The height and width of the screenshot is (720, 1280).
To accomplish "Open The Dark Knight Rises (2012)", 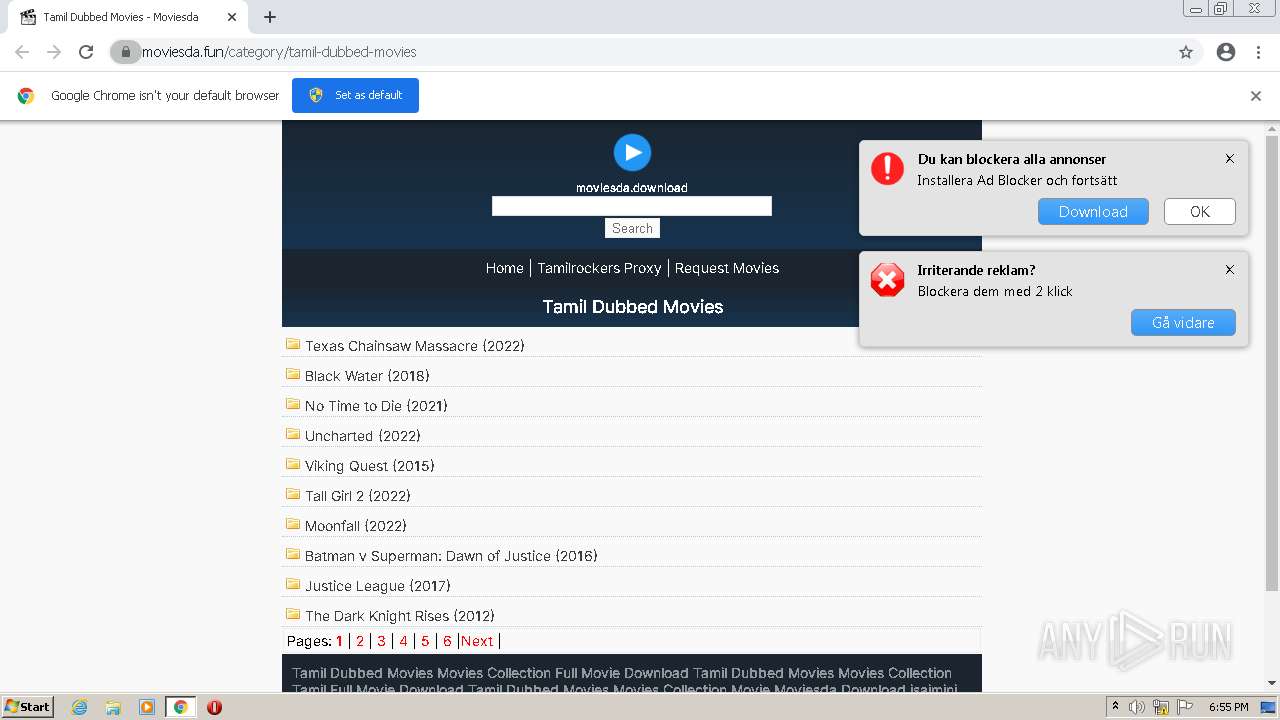I will 399,616.
